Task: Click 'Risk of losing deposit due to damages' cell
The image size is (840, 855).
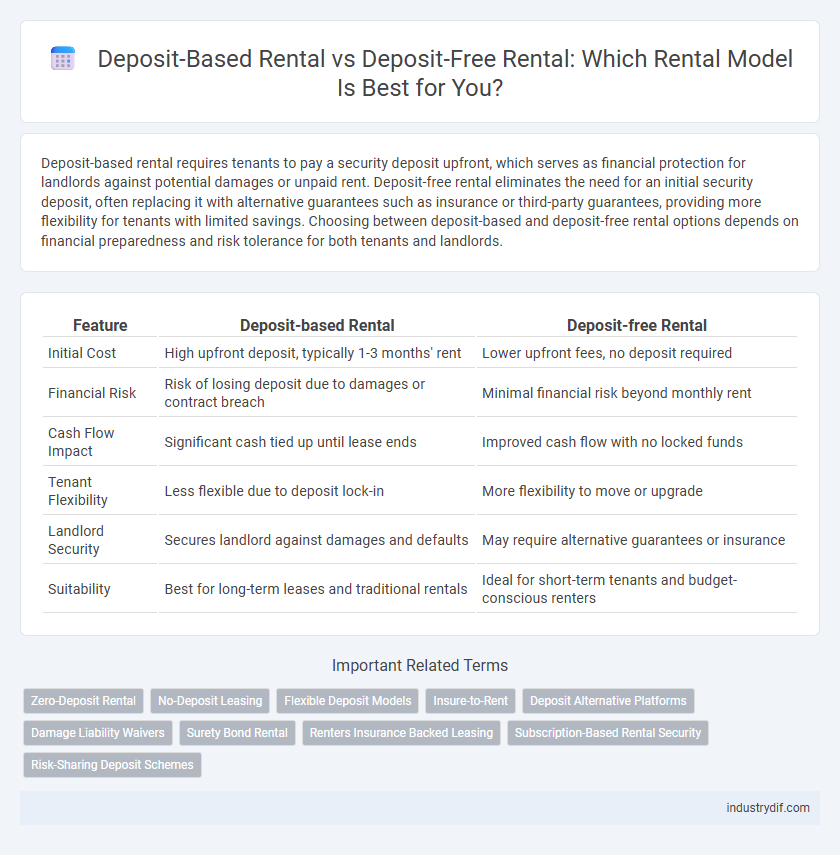Action: (x=317, y=393)
